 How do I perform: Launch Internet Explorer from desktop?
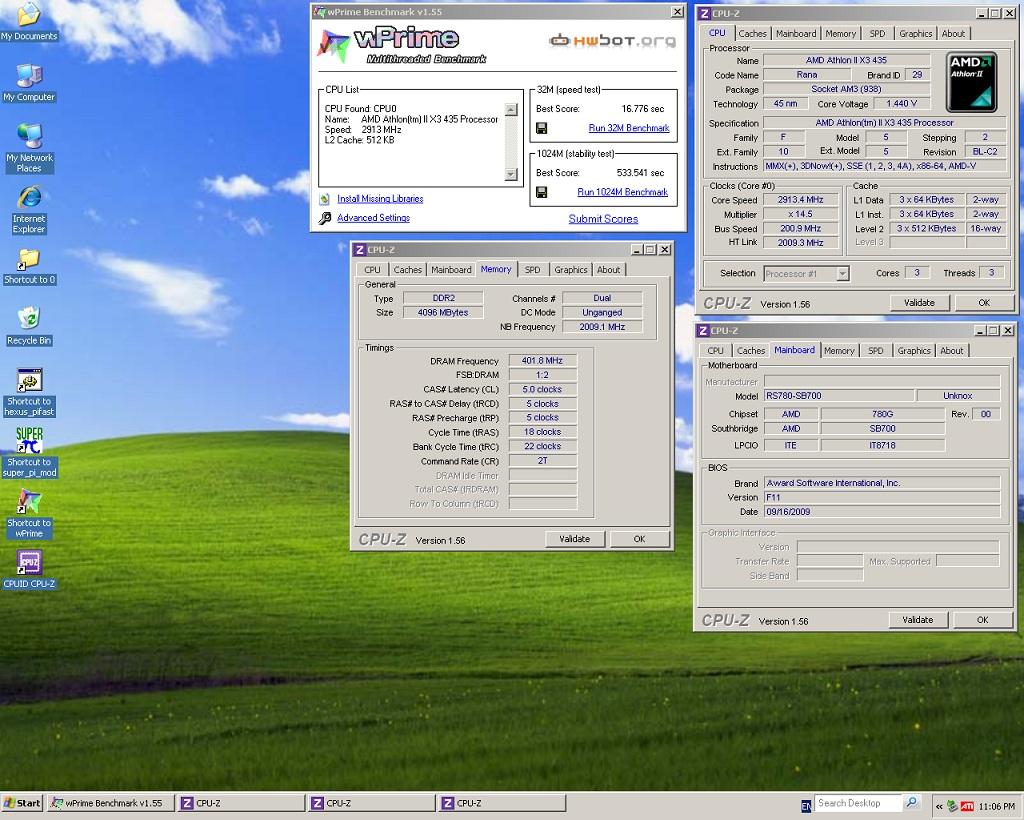coord(29,210)
